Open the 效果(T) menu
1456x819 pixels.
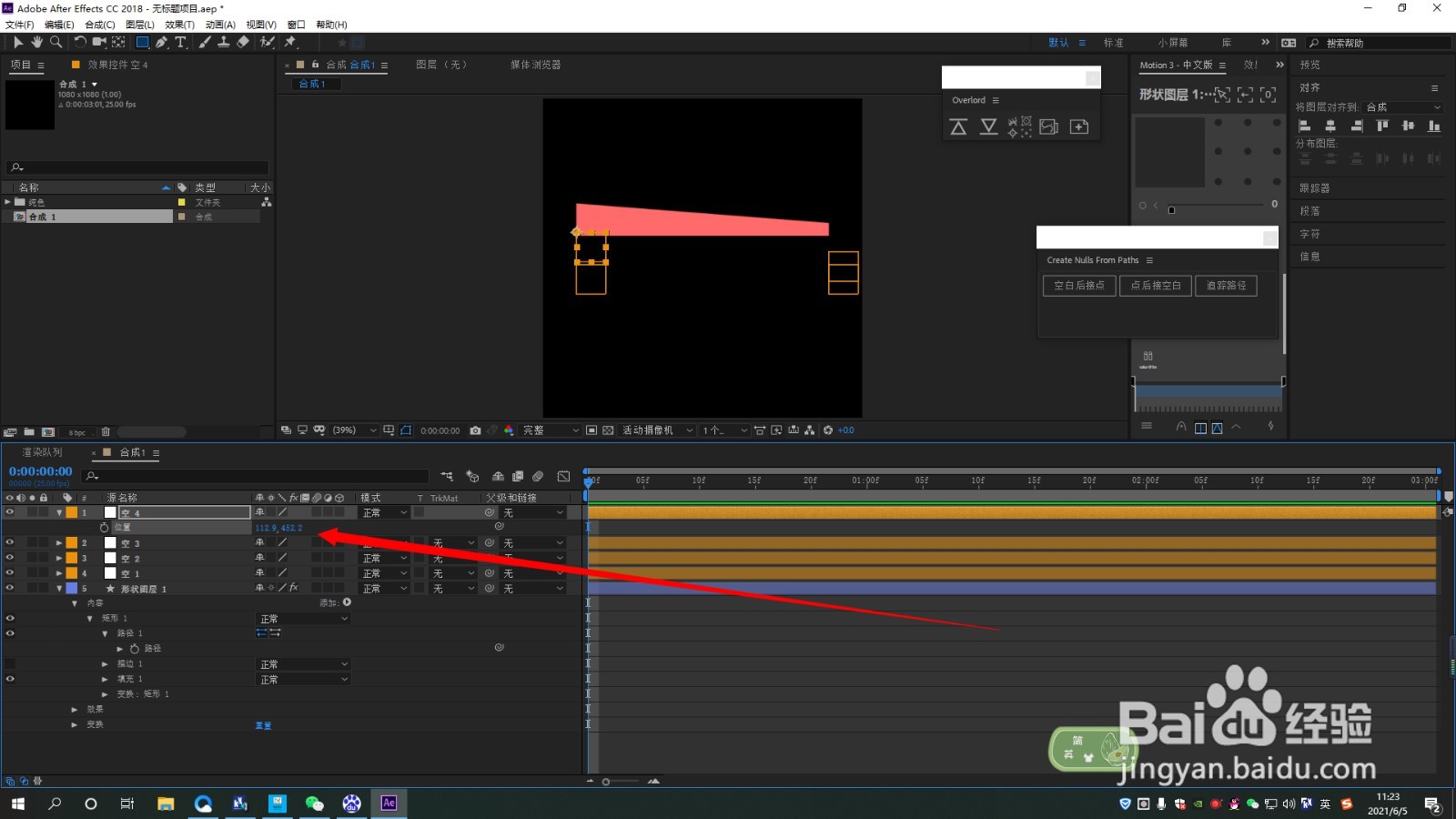(179, 25)
